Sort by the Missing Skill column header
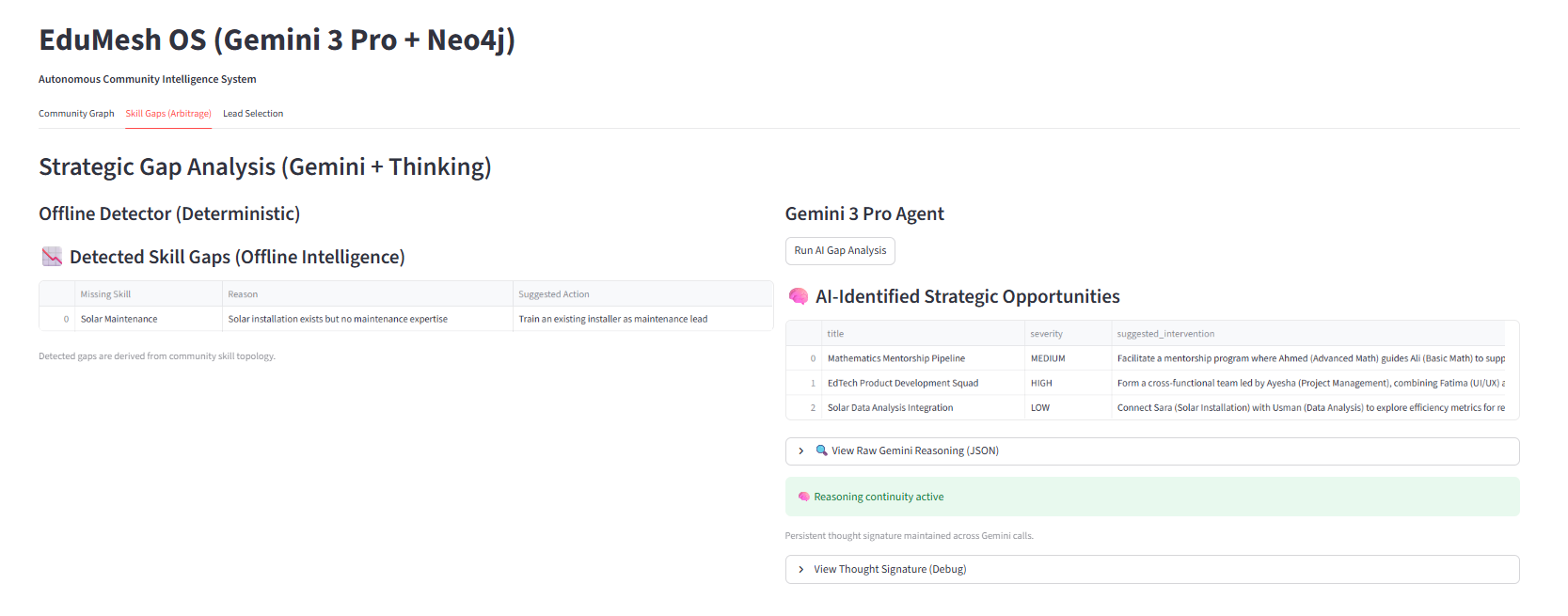 point(105,294)
